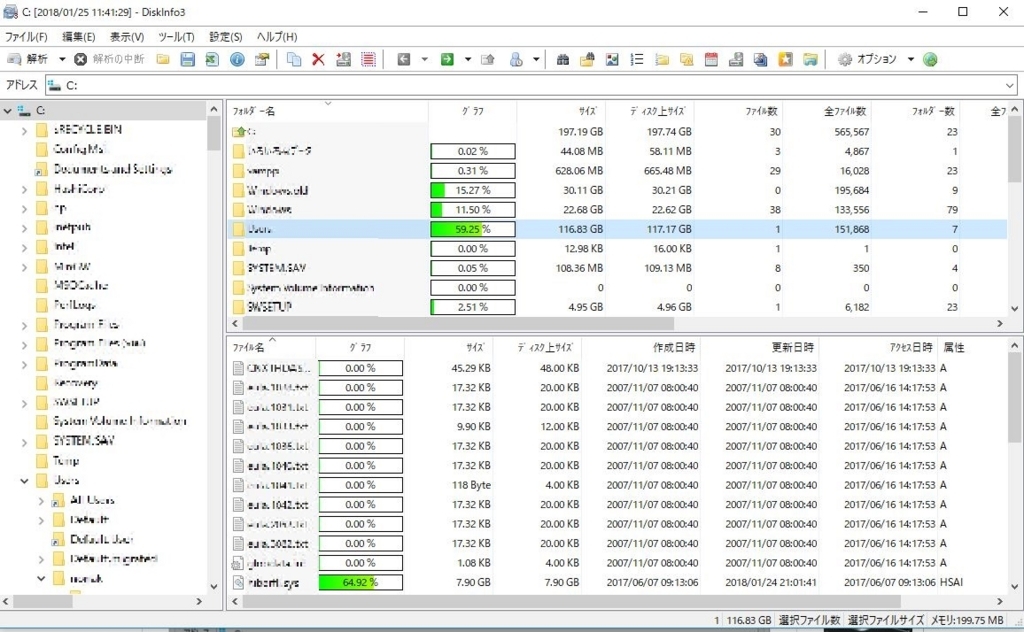Open the ツール(T) menu
1024x632 pixels.
point(176,37)
